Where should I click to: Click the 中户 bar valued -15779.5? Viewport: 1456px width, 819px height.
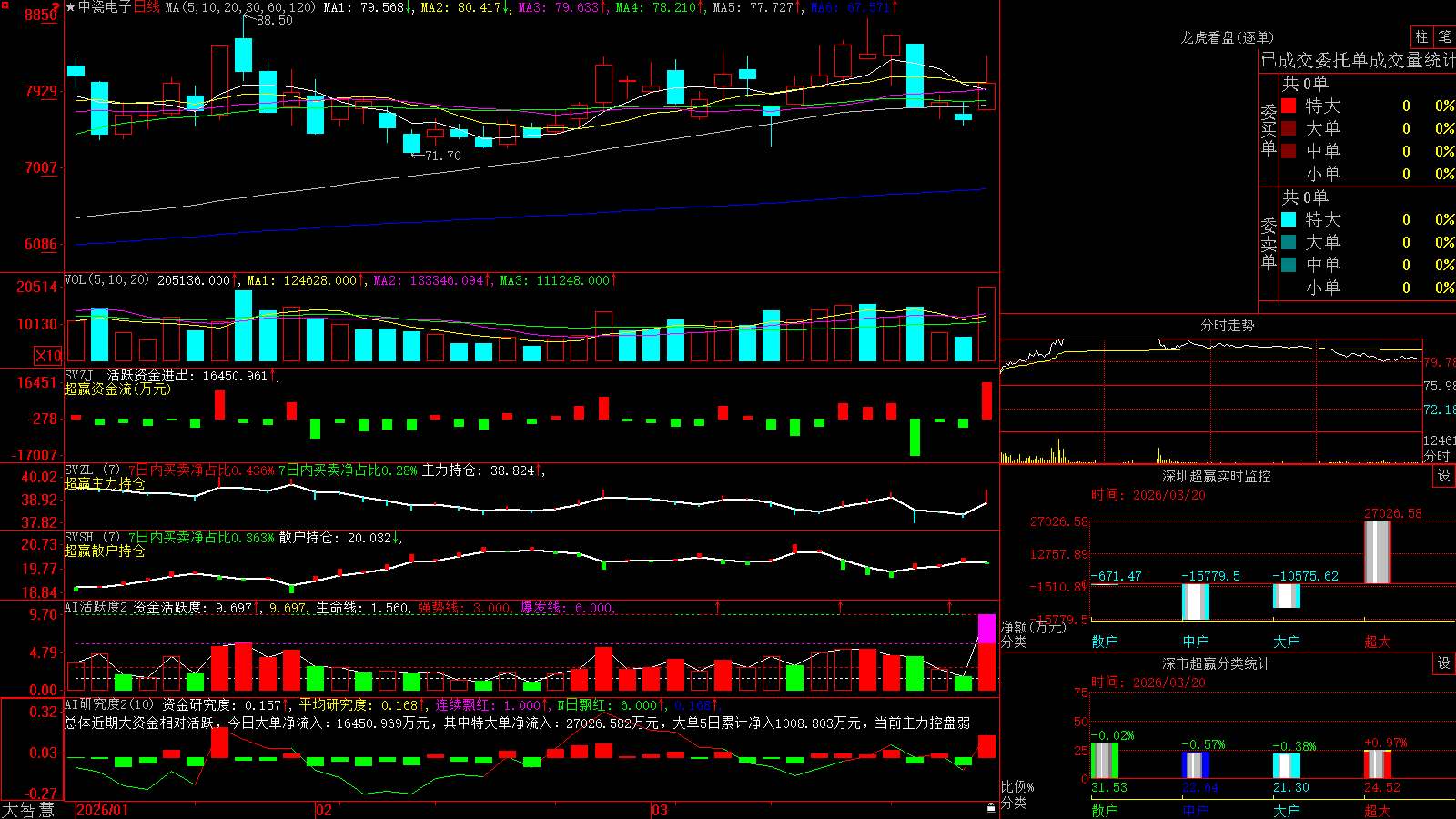coord(1196,602)
